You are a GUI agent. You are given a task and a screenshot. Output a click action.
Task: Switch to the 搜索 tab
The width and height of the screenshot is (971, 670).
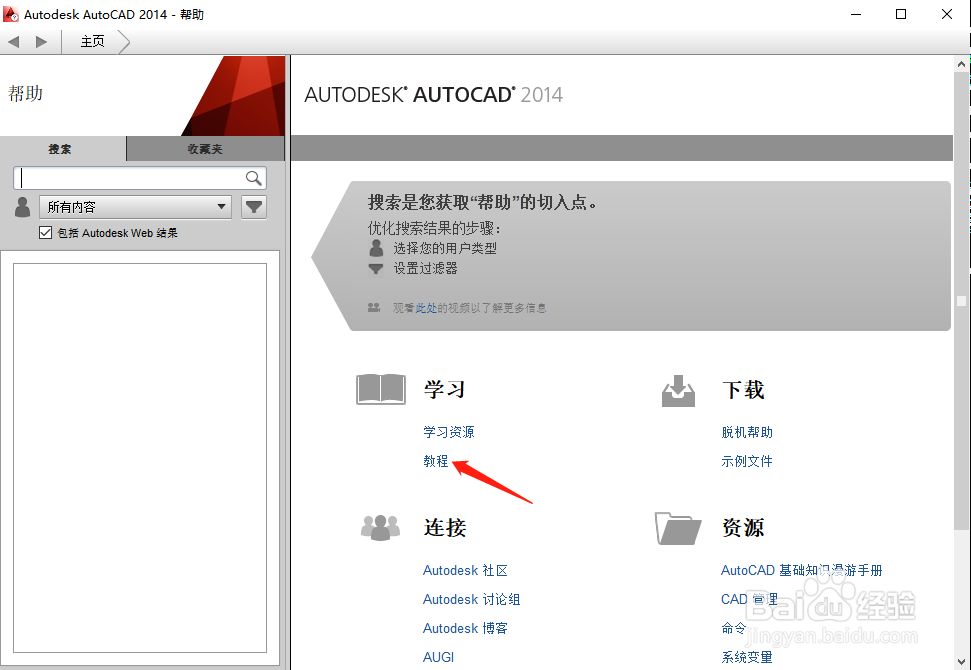point(60,149)
